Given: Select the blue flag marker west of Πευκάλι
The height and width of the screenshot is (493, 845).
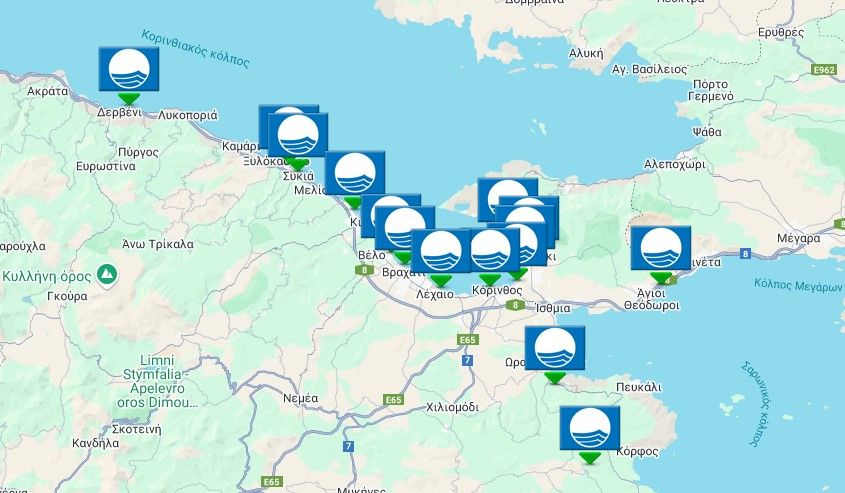Looking at the screenshot, I should click(x=555, y=348).
